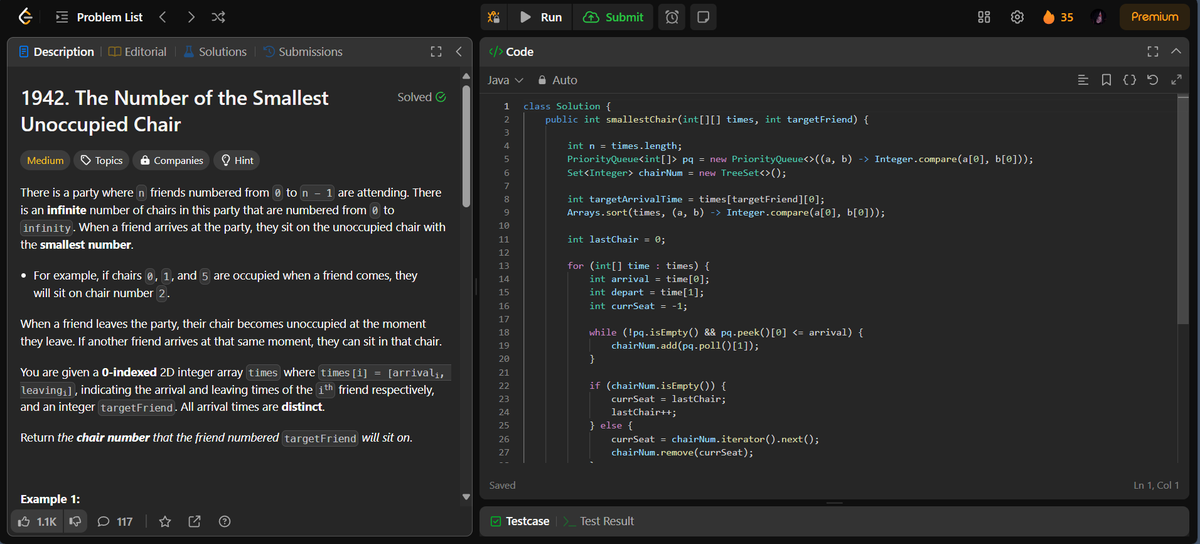Screen dimensions: 1200x544
Task: Switch to the Solutions tab
Action: 214,52
